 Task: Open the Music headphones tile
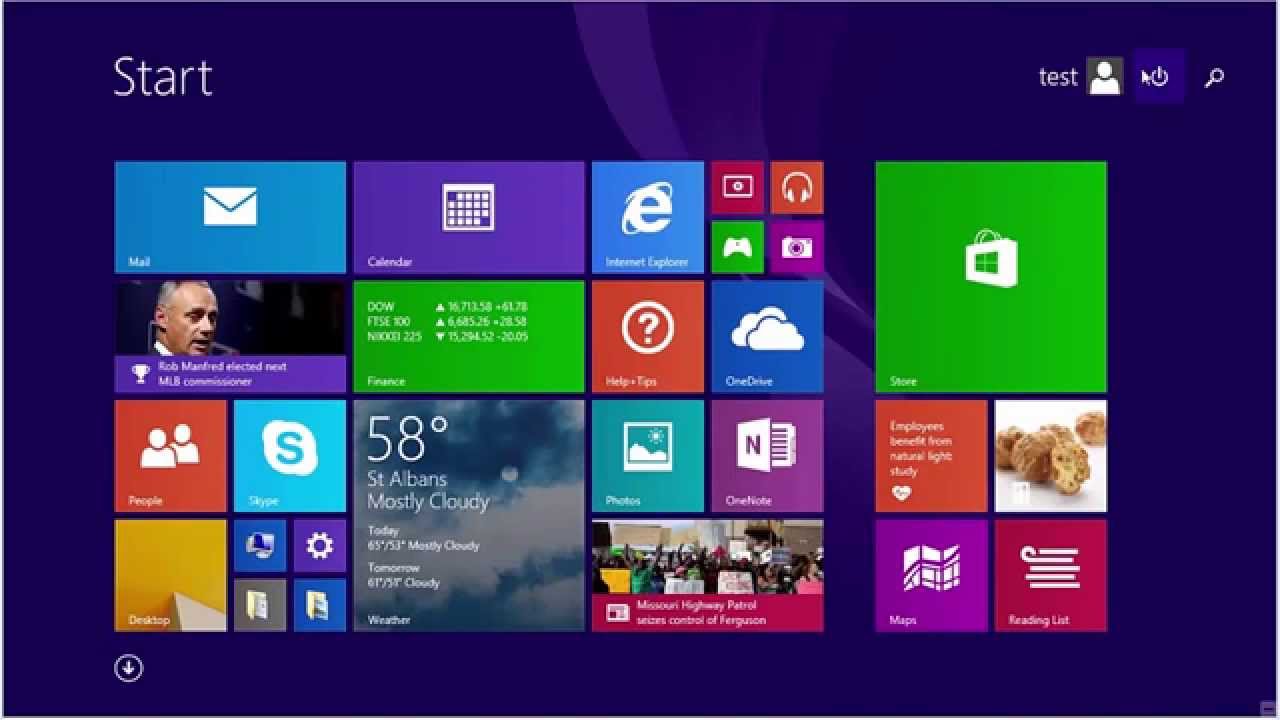pyautogui.click(x=797, y=187)
